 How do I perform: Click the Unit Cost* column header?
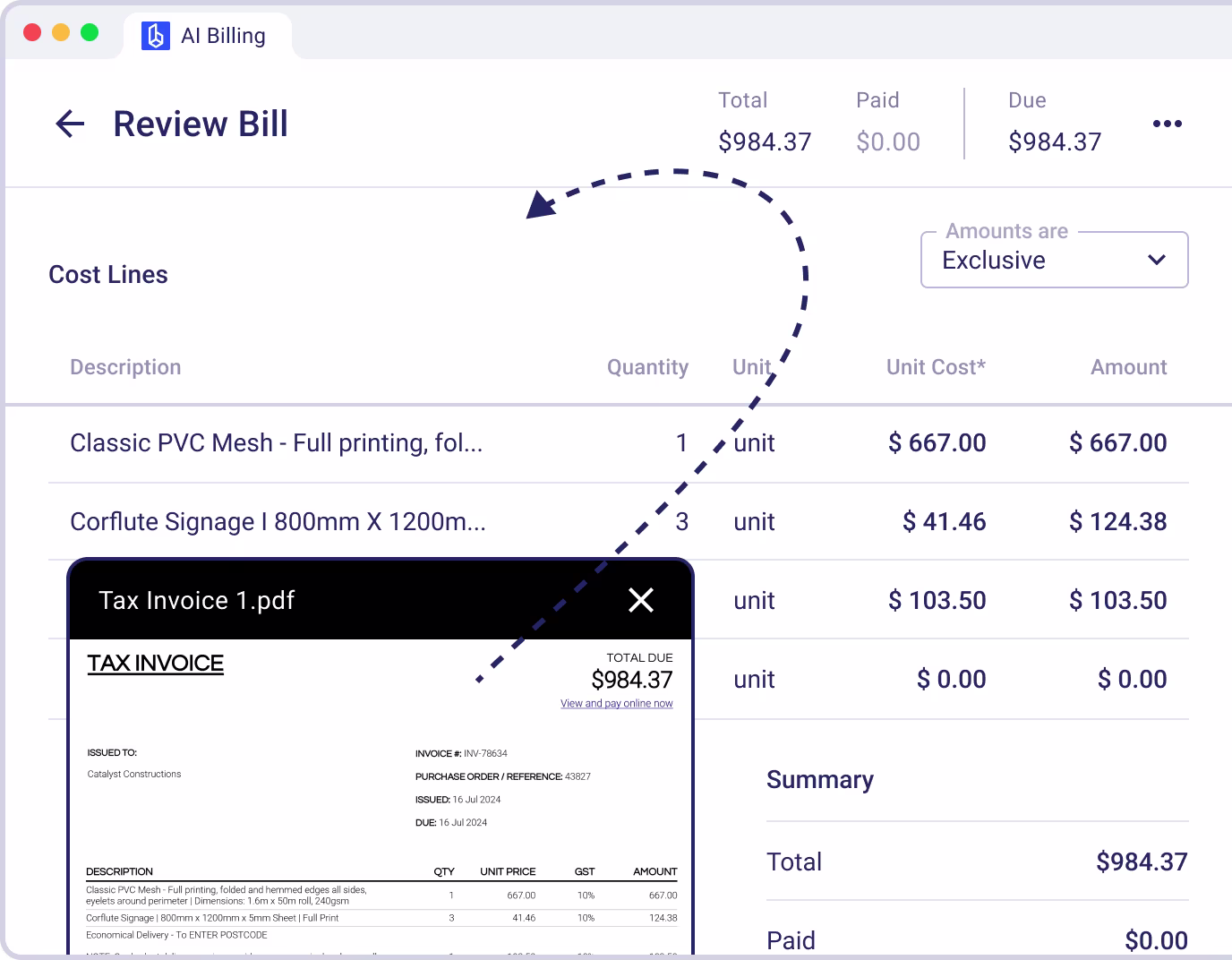pyautogui.click(x=936, y=367)
